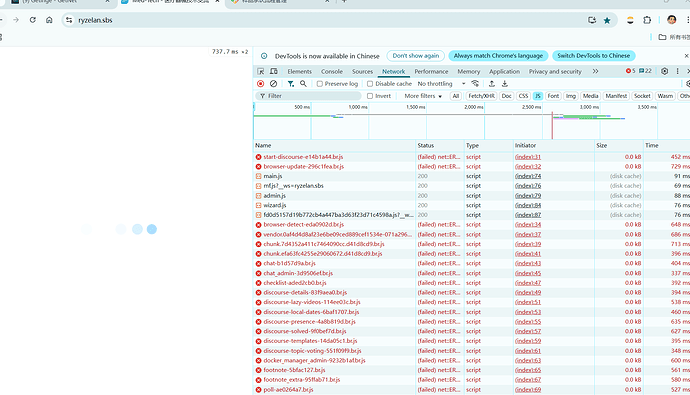Open network conditions wifi icon
Viewport: 690px width, 395px height.
pos(475,84)
